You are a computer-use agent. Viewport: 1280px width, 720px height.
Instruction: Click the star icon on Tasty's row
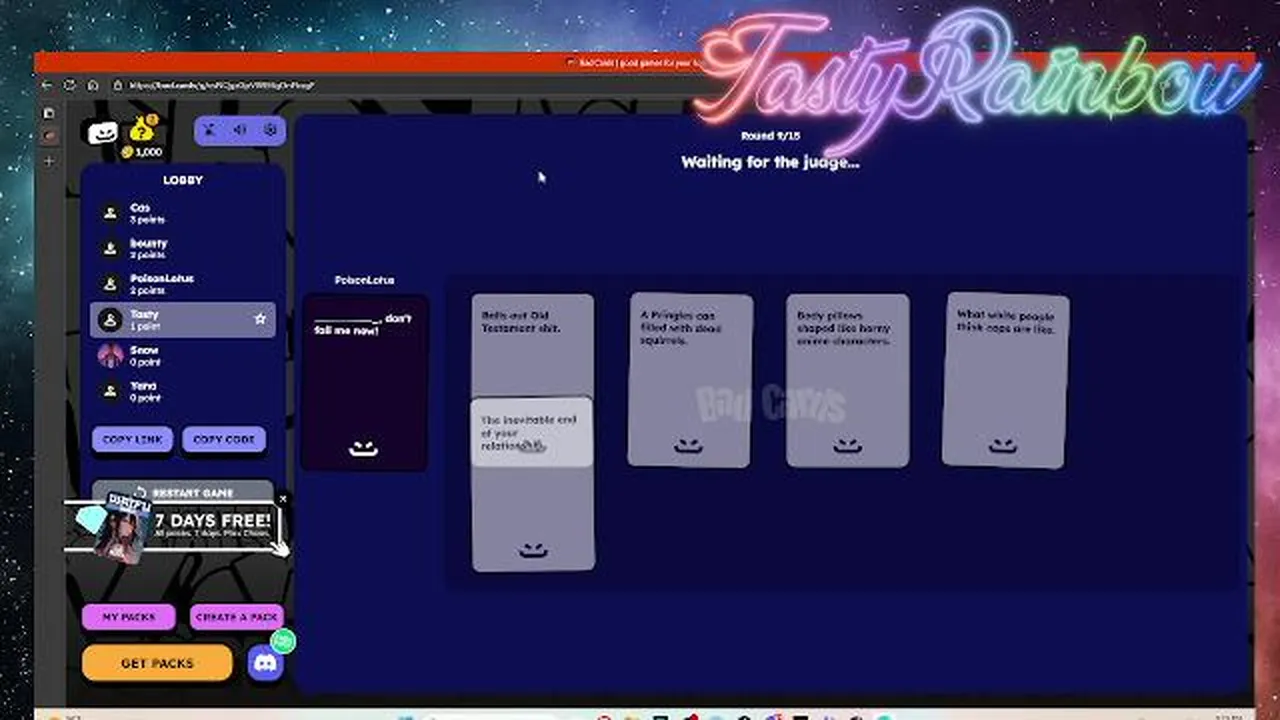click(260, 319)
